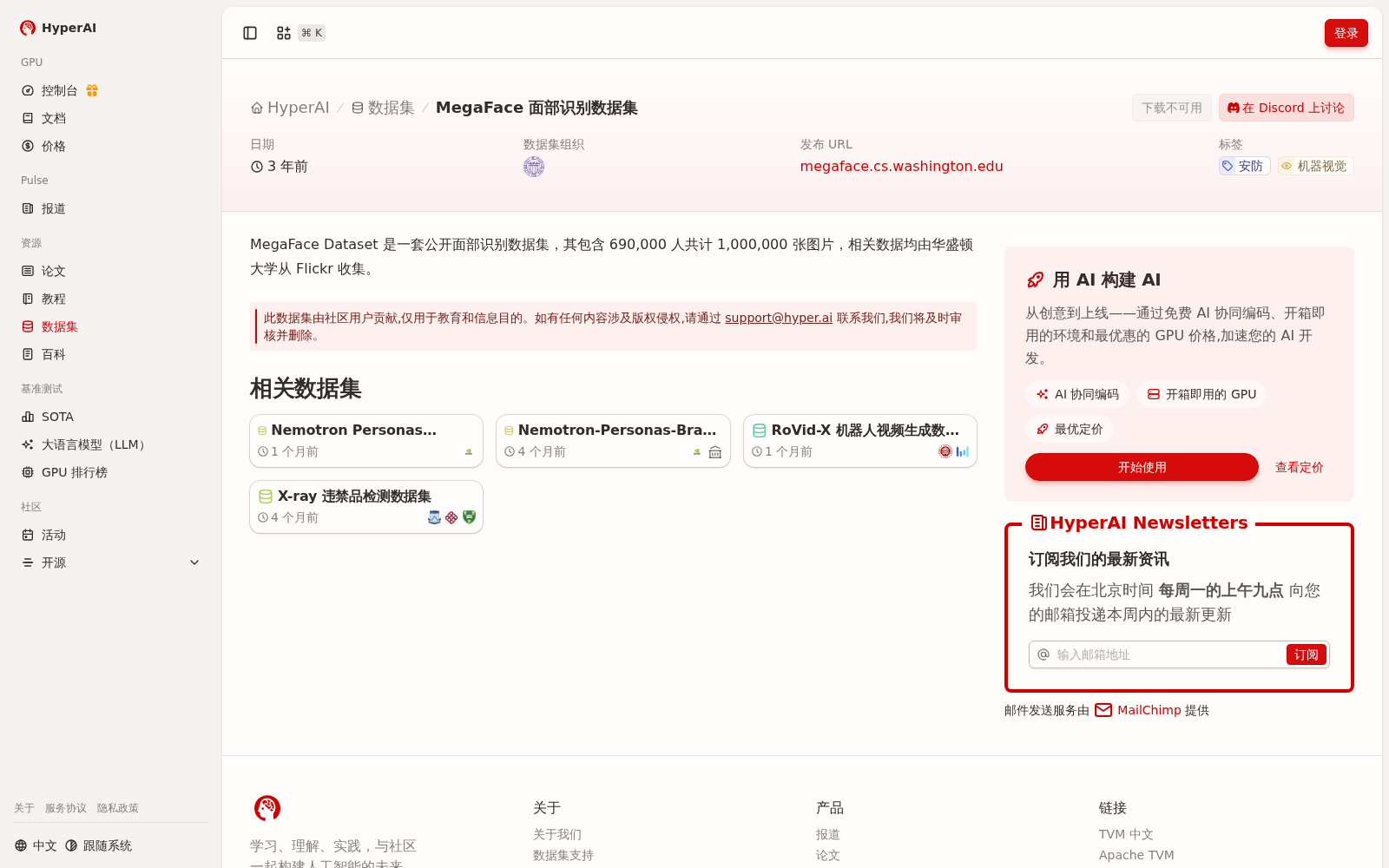Open 论文 papers in sidebar
This screenshot has height=868, width=1389.
(111, 271)
